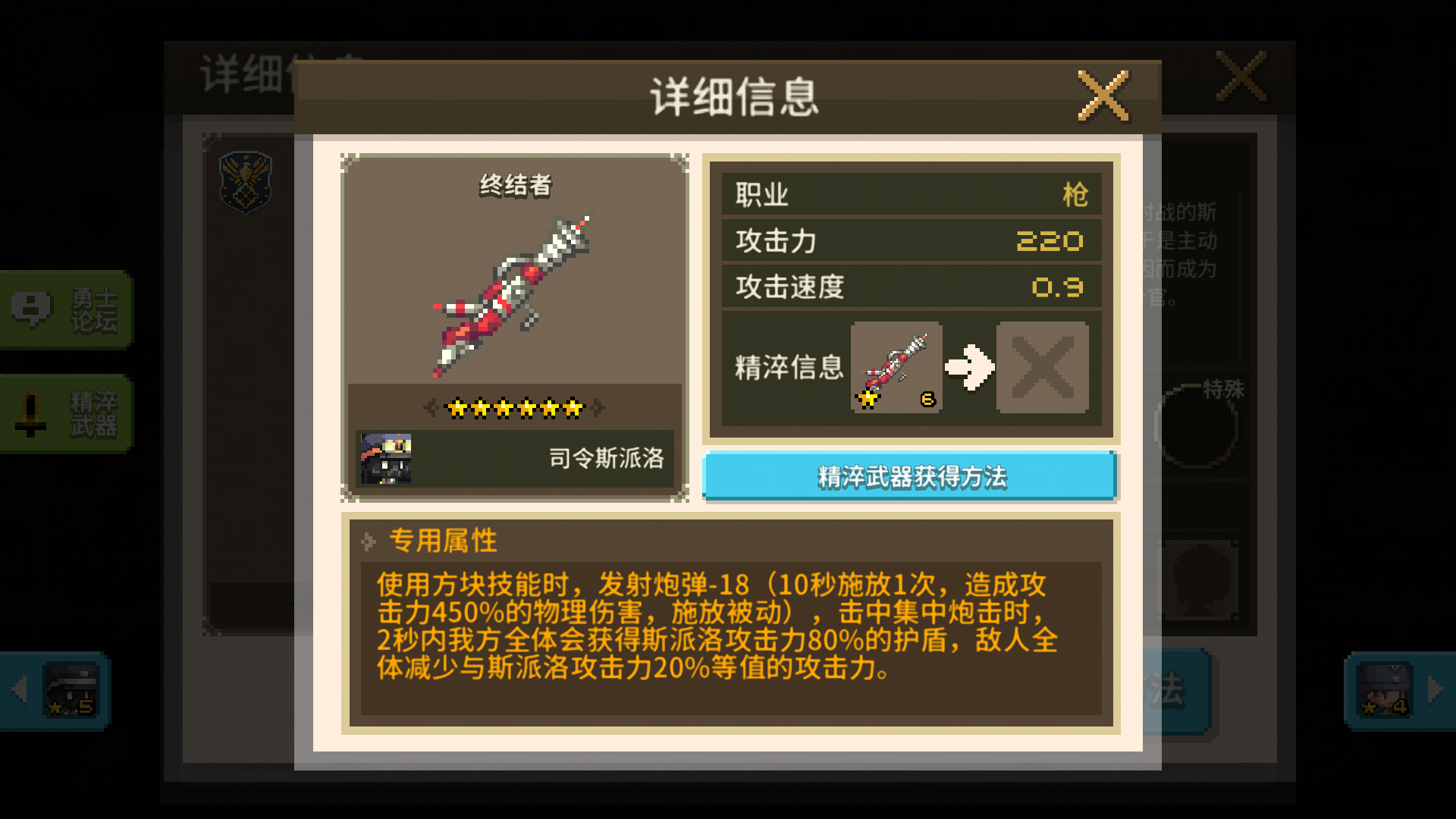
Task: Click the eagle emblem badge icon
Action: pyautogui.click(x=246, y=182)
